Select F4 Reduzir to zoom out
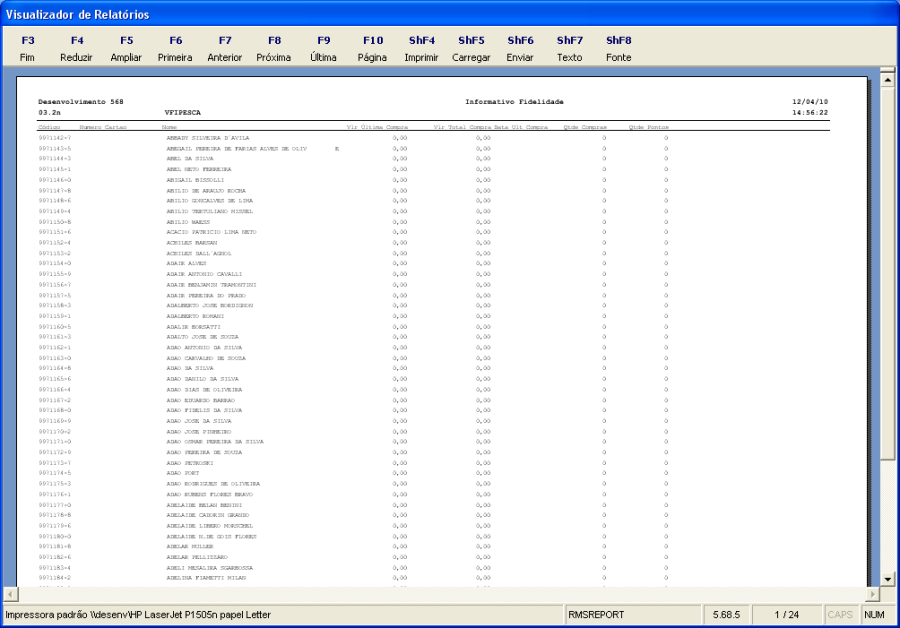900x628 pixels. [76, 49]
